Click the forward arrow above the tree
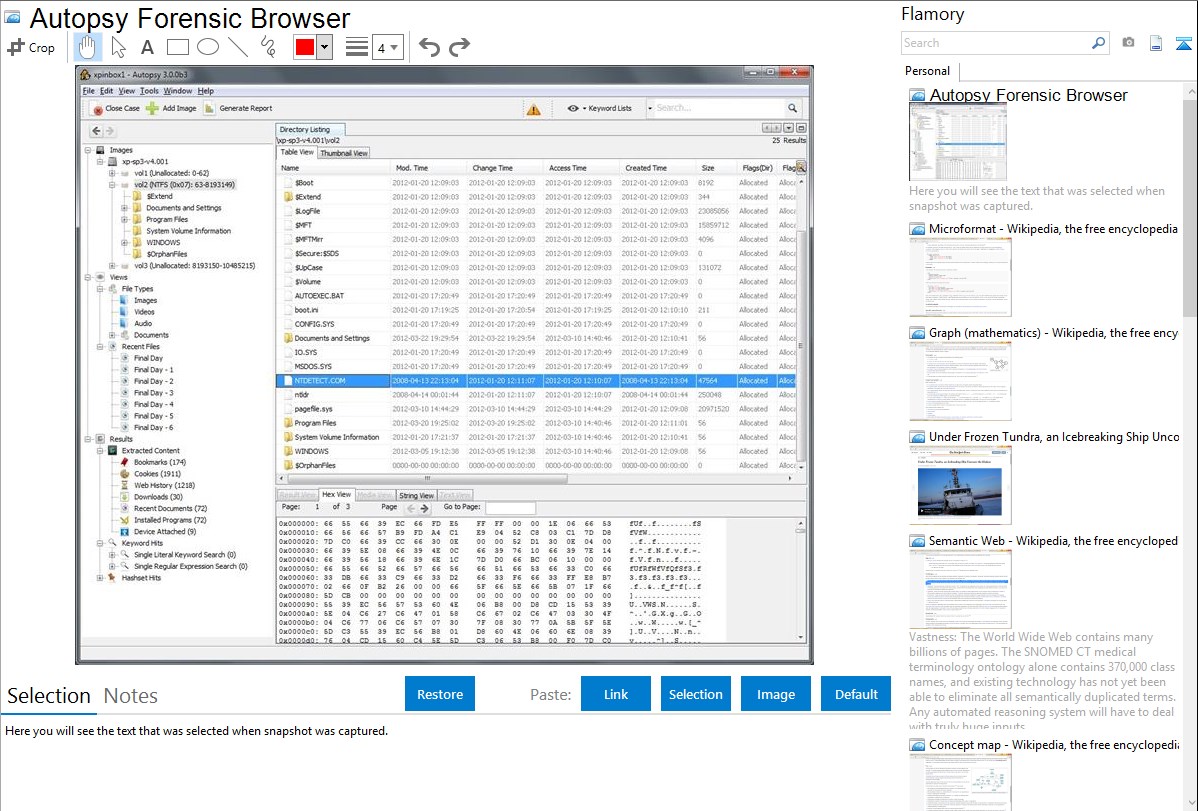The image size is (1198, 811). tap(110, 131)
